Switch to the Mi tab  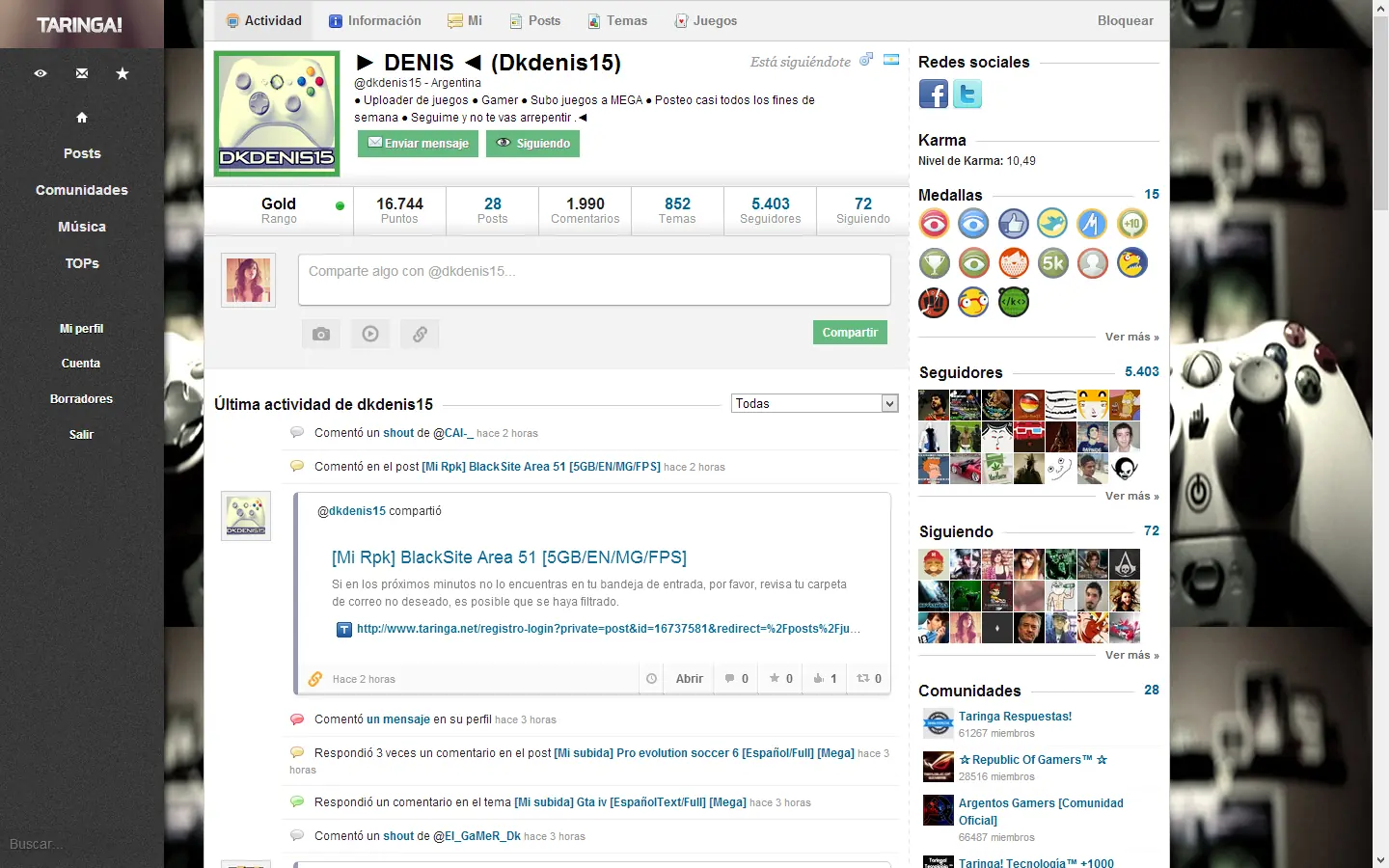(465, 20)
